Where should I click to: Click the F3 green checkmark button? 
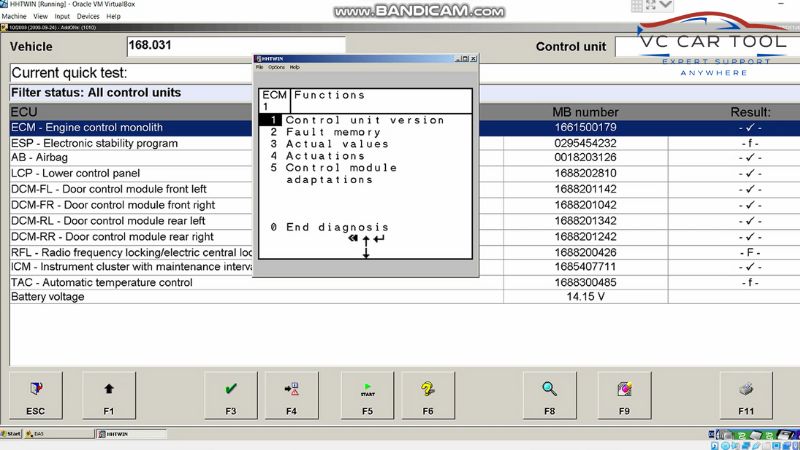click(231, 395)
